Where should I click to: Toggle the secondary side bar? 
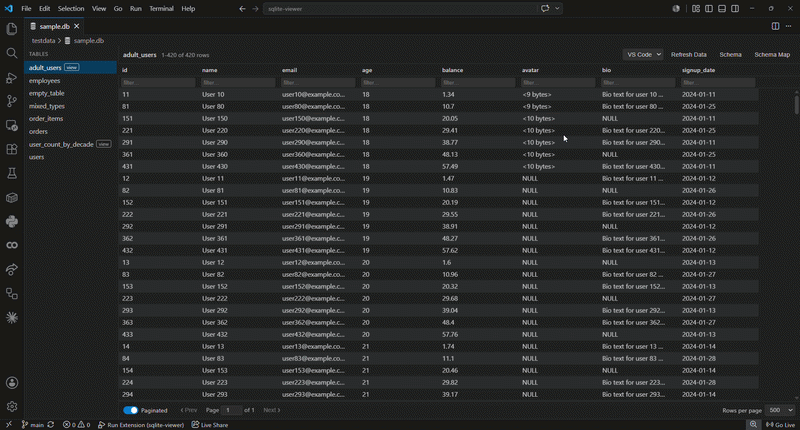[x=735, y=9]
